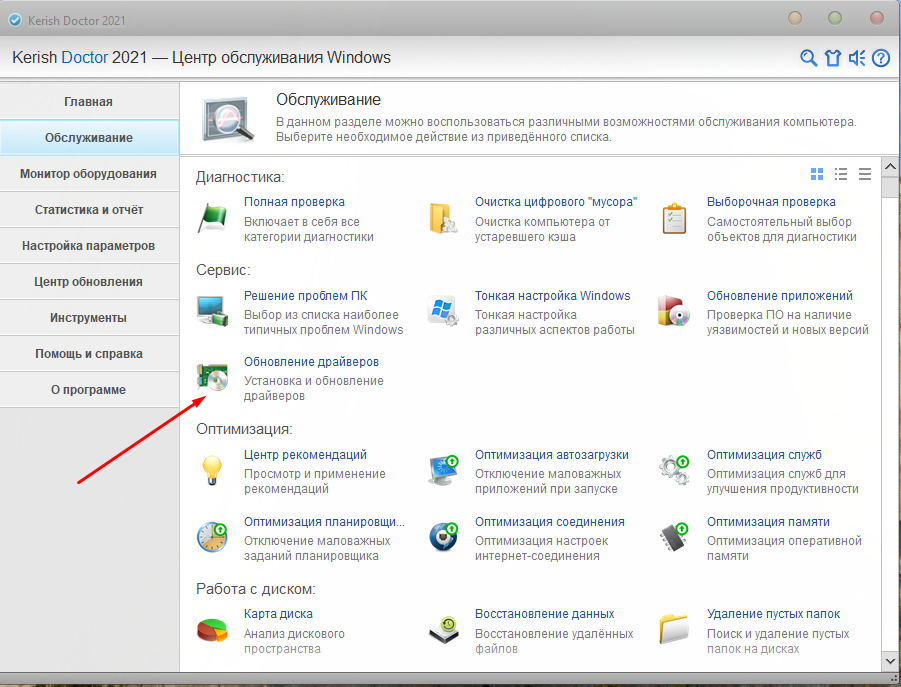Click the pie chart Карта диска icon
The height and width of the screenshot is (687, 901).
tap(212, 630)
